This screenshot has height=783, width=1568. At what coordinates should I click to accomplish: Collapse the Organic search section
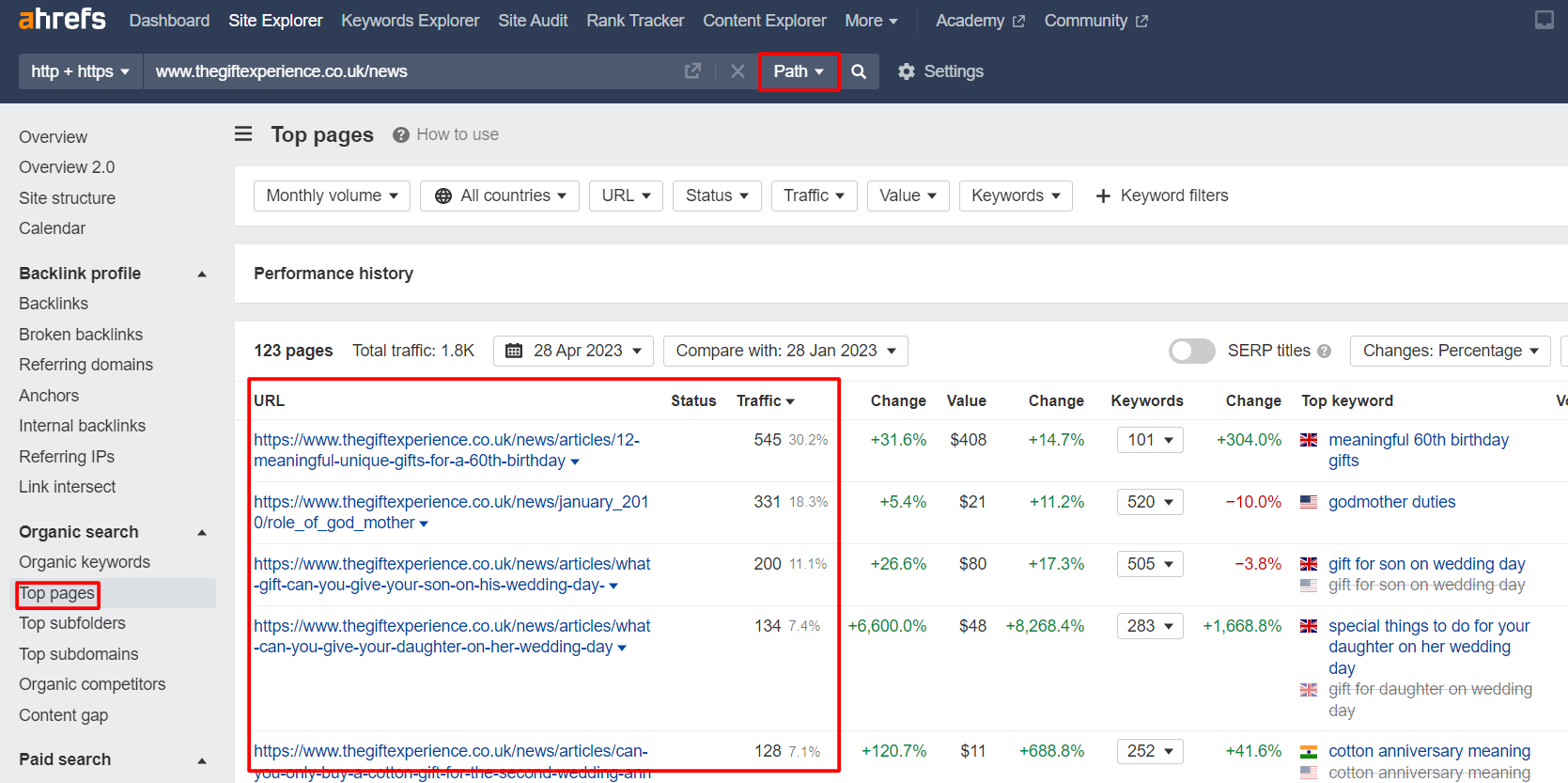point(201,532)
